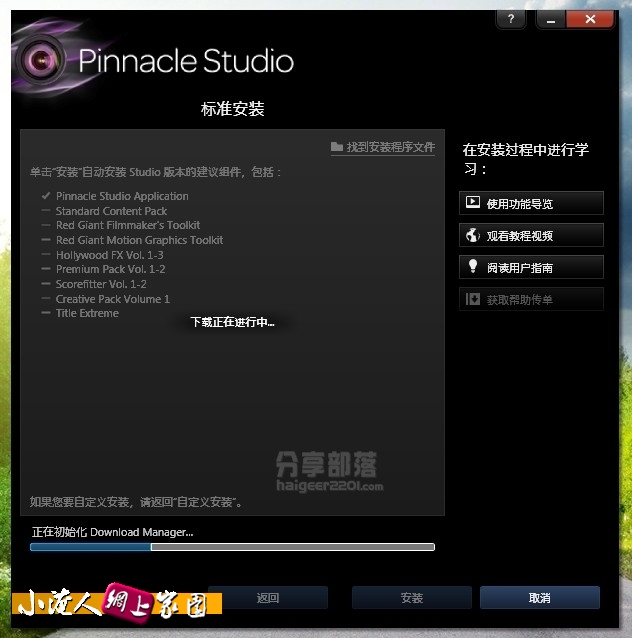Select the Pinnacle Studio Application item
This screenshot has width=632, height=638.
[x=122, y=196]
